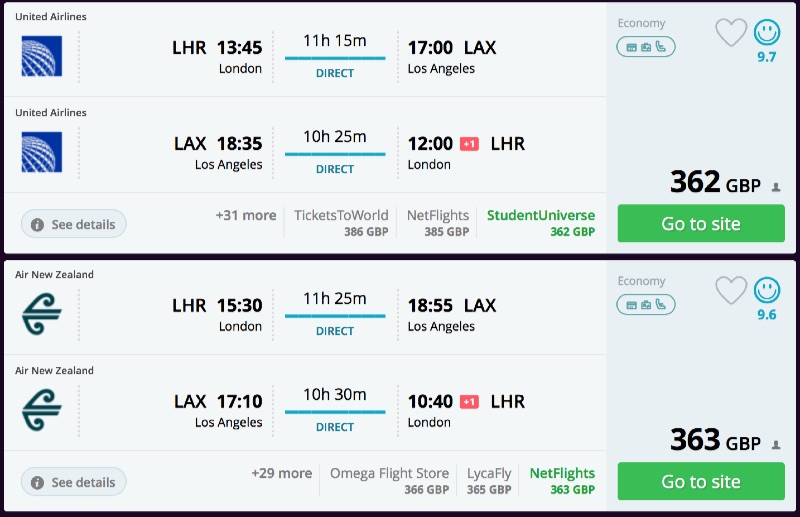Screen dimensions: 800x517
Task: Go to site for 362 GBP flight
Action: point(701,223)
